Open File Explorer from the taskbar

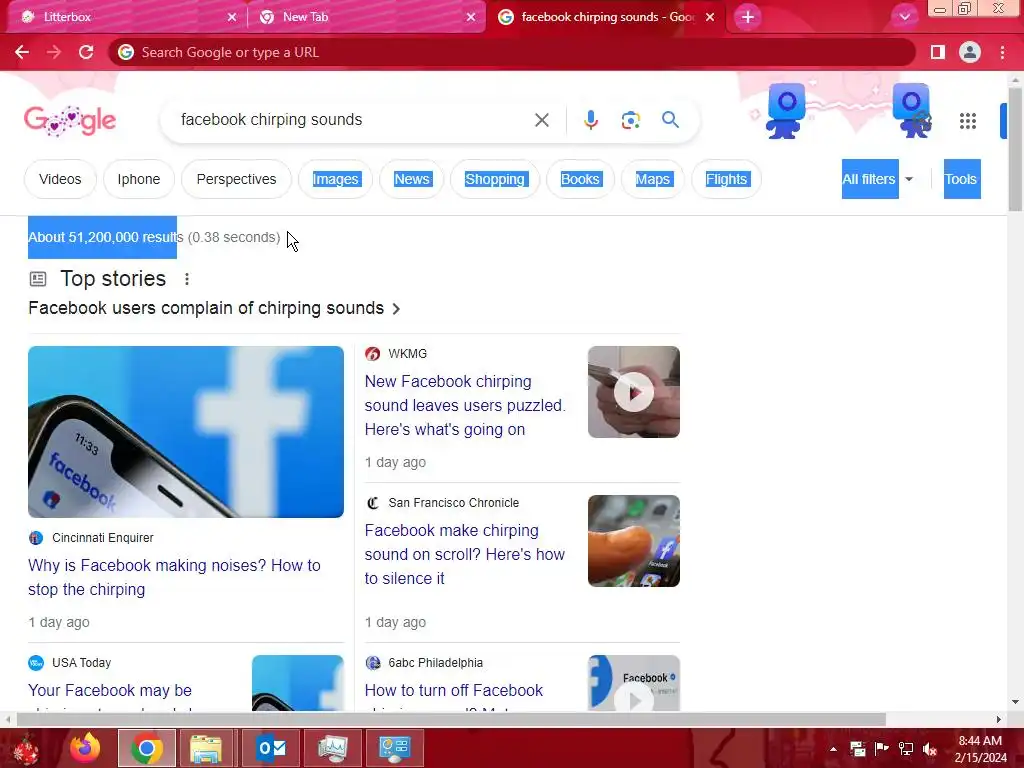(206, 748)
